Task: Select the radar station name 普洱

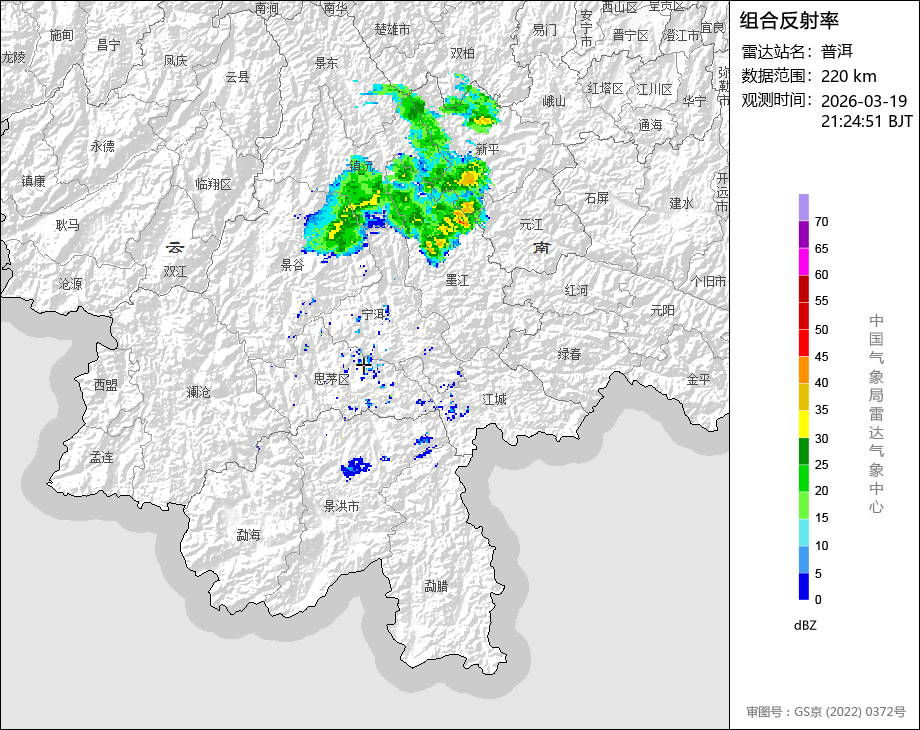Action: click(837, 51)
